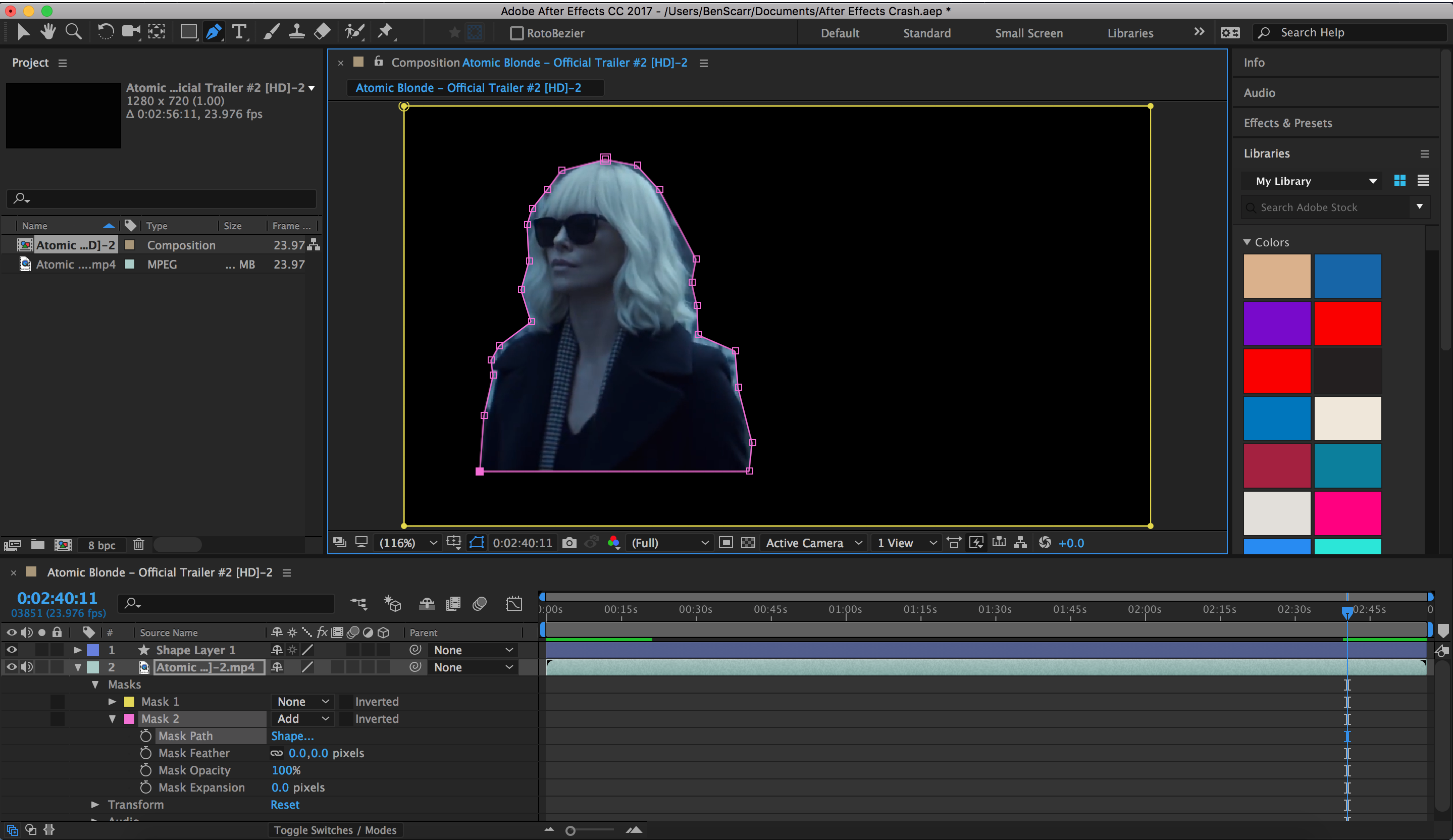Click Toggle Switches / Modes button

335,829
